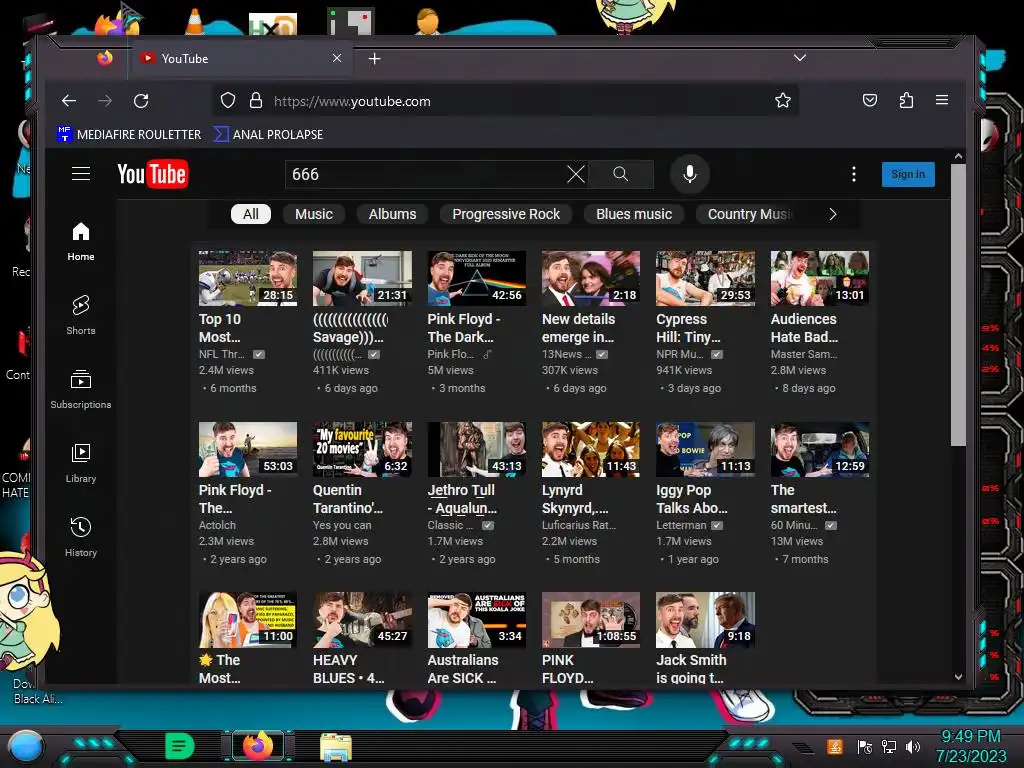Open the Firefox extensions puzzle icon
This screenshot has height=768, width=1024.
(906, 101)
